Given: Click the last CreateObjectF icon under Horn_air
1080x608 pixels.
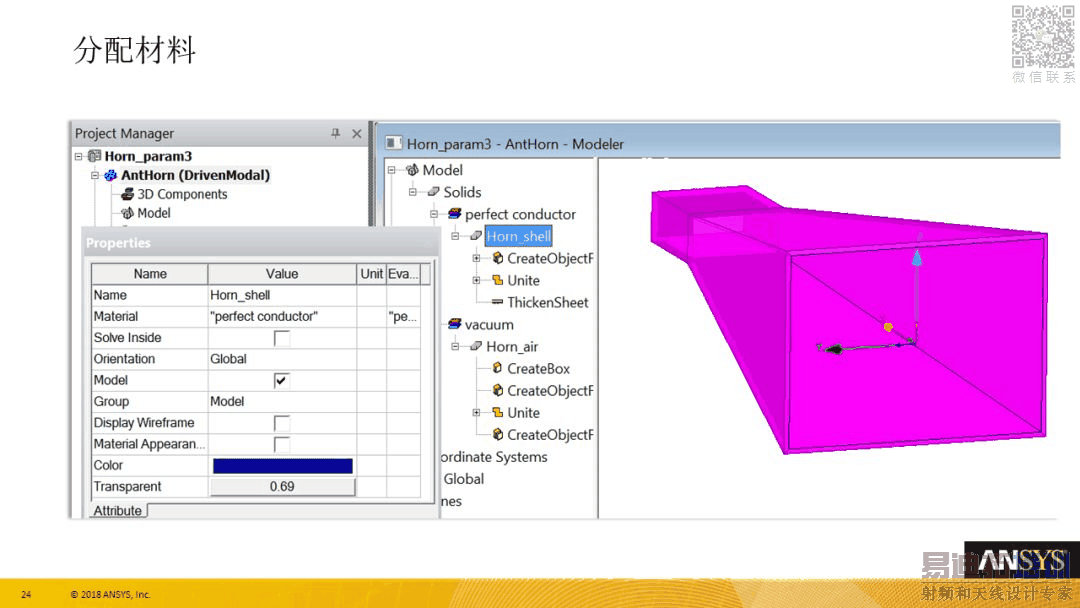Looking at the screenshot, I should click(x=497, y=434).
